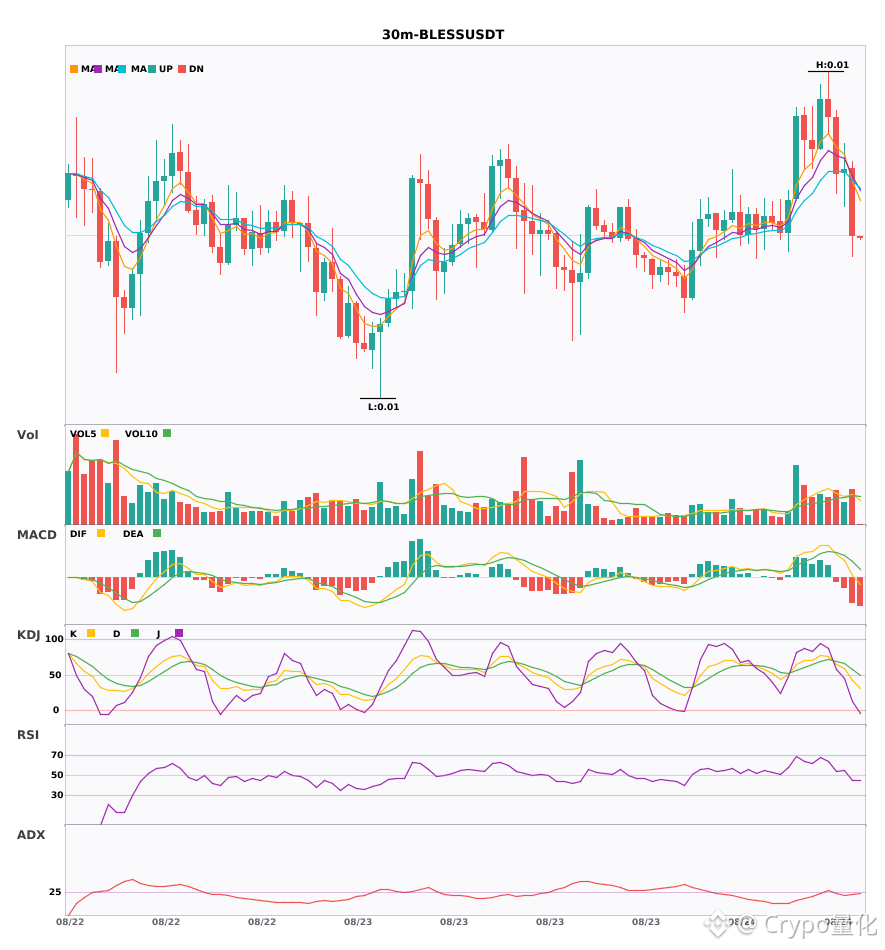Viewport: 885px width, 950px height.
Task: Click the K legend letter in KDJ
Action: (x=73, y=634)
